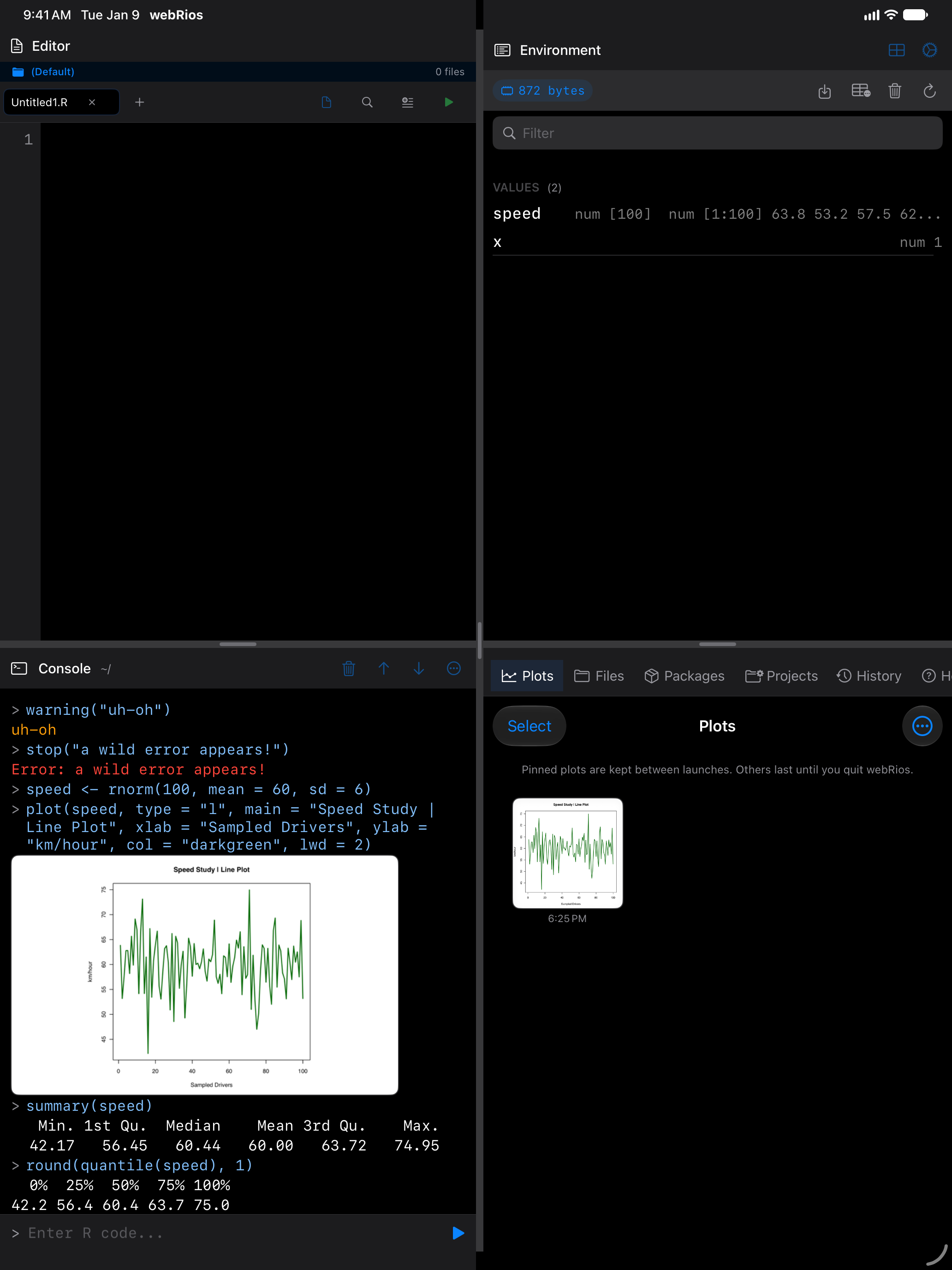Grab the editor-console divider handle

[238, 644]
